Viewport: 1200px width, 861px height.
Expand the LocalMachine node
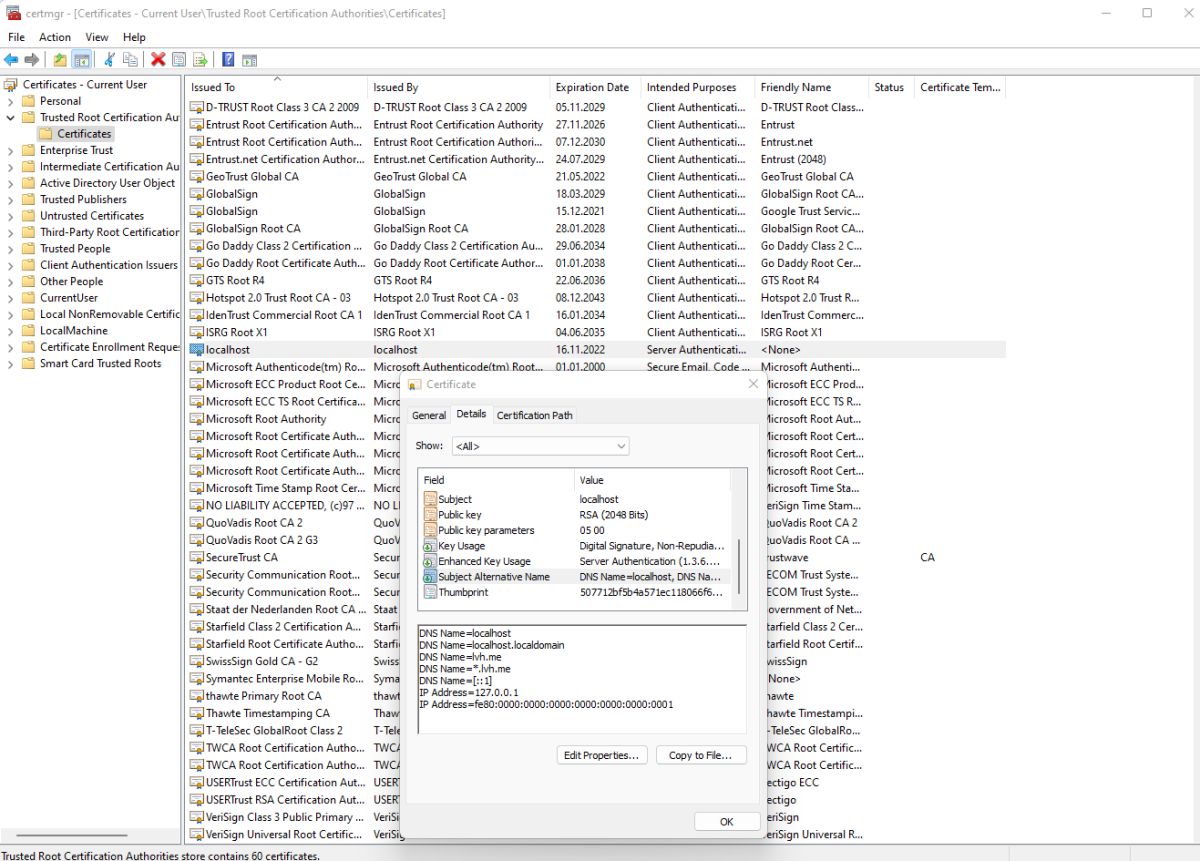click(x=10, y=331)
